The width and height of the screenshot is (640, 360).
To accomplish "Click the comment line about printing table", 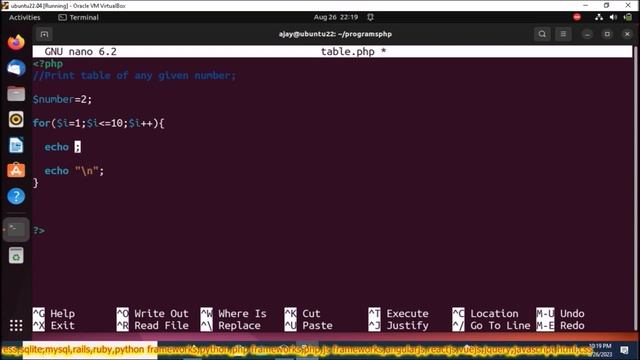I will tap(134, 76).
